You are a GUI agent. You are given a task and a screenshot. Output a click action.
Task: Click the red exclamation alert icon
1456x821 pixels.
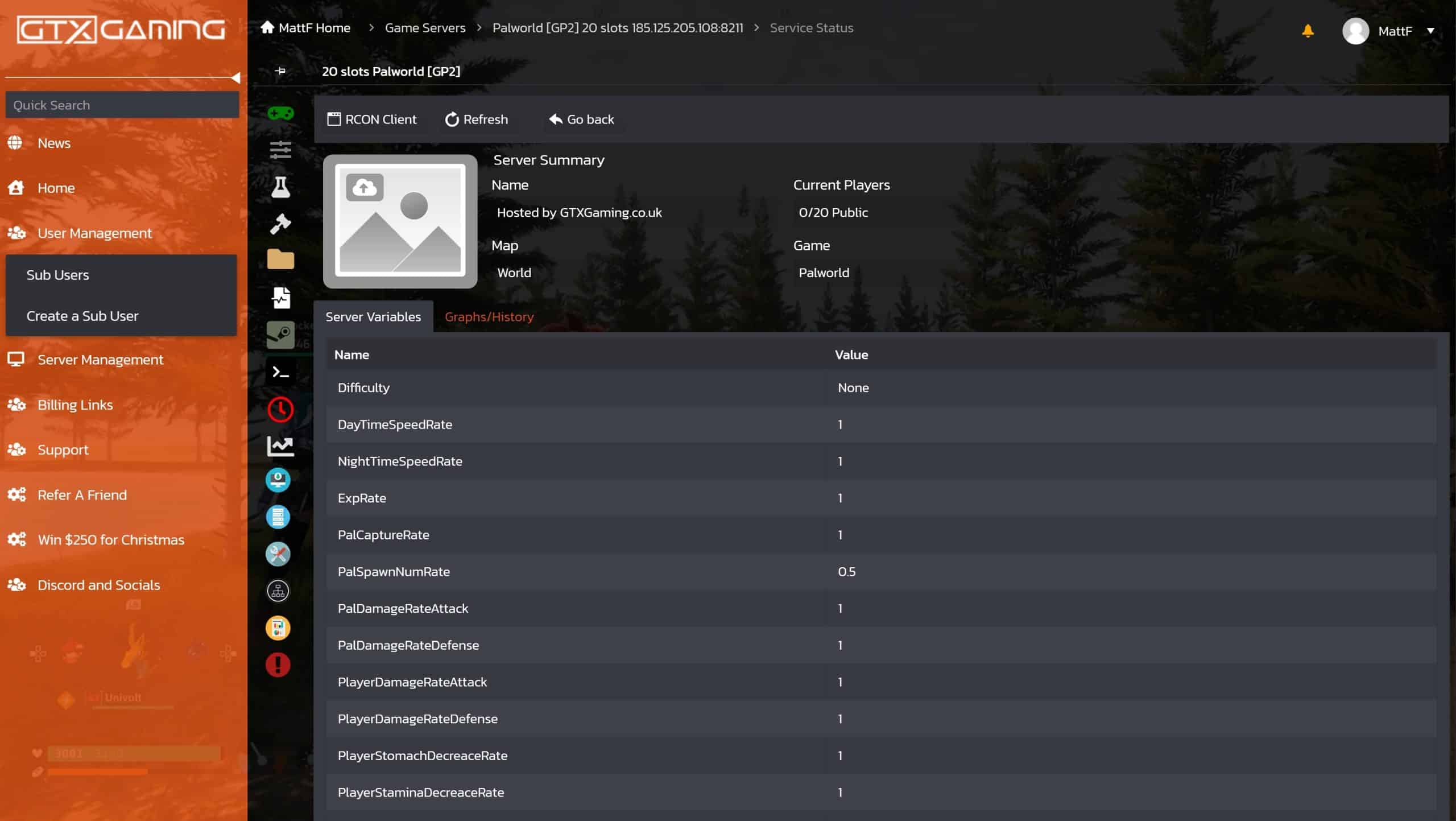point(278,665)
